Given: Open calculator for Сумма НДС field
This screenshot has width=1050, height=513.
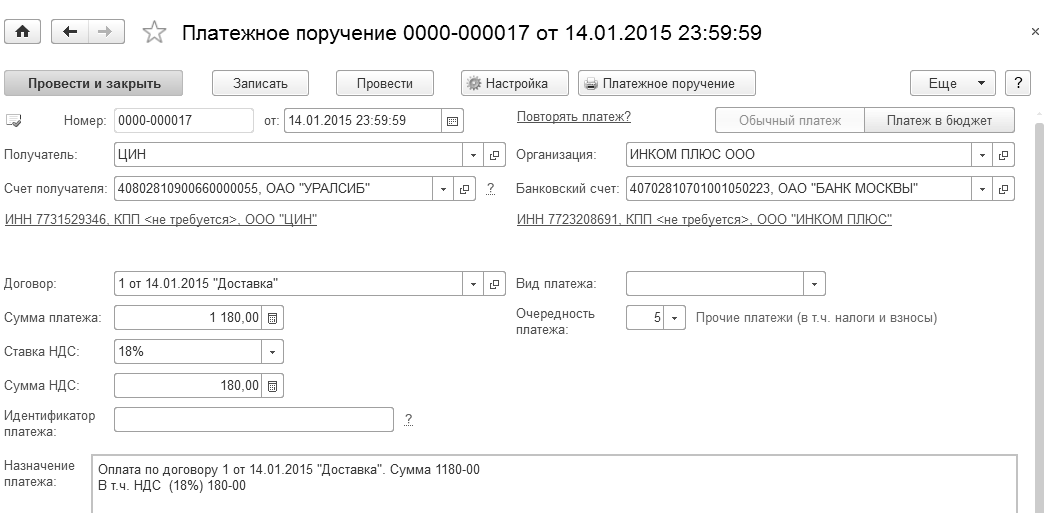Looking at the screenshot, I should click(274, 385).
